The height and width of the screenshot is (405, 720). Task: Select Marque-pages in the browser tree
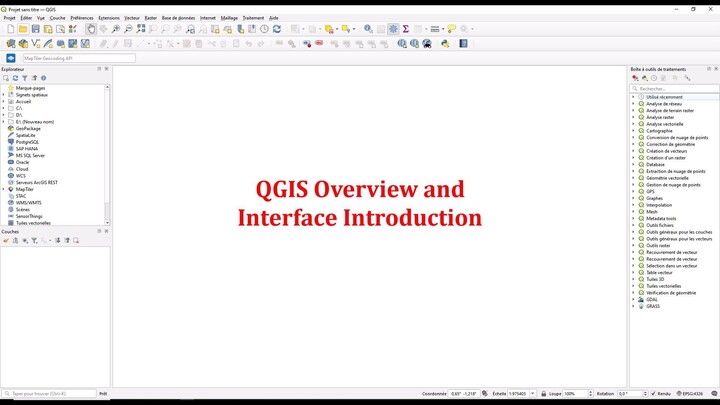30,88
